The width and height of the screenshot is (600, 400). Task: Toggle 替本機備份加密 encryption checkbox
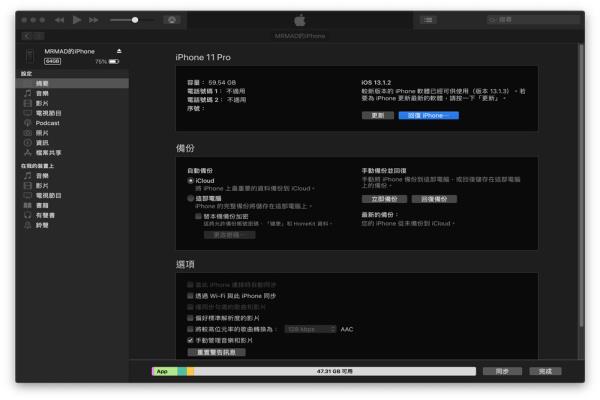pos(198,216)
